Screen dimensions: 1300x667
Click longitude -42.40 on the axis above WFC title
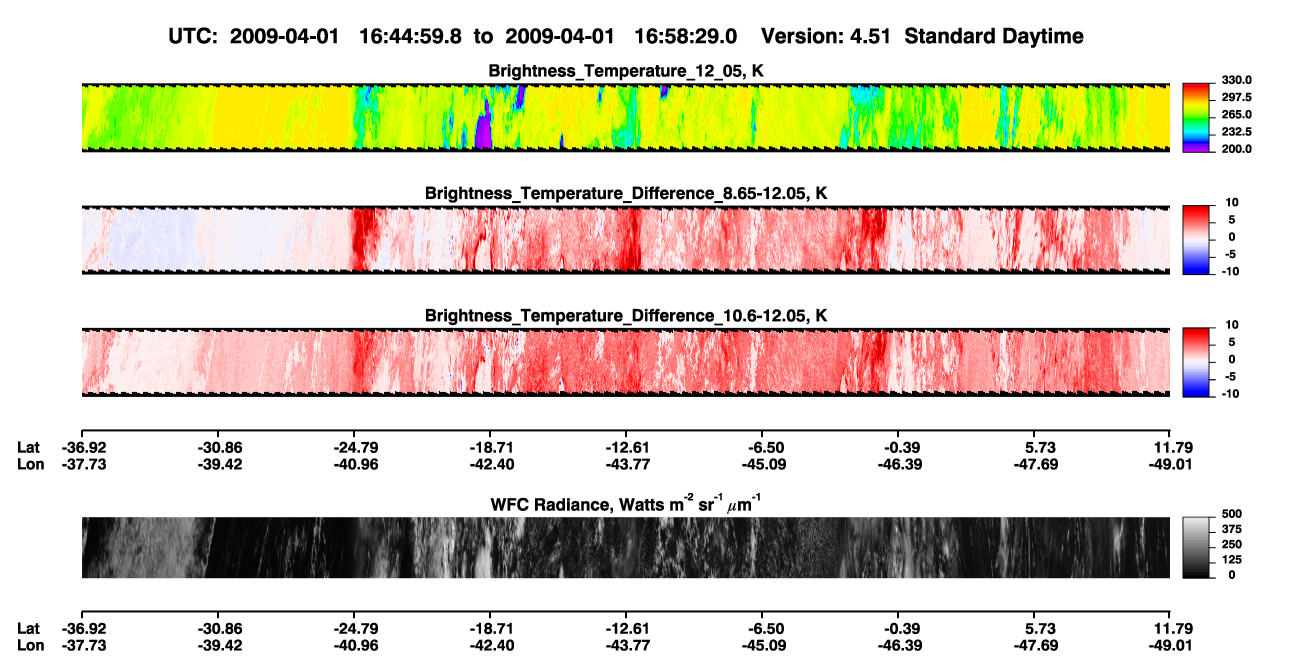(490, 464)
